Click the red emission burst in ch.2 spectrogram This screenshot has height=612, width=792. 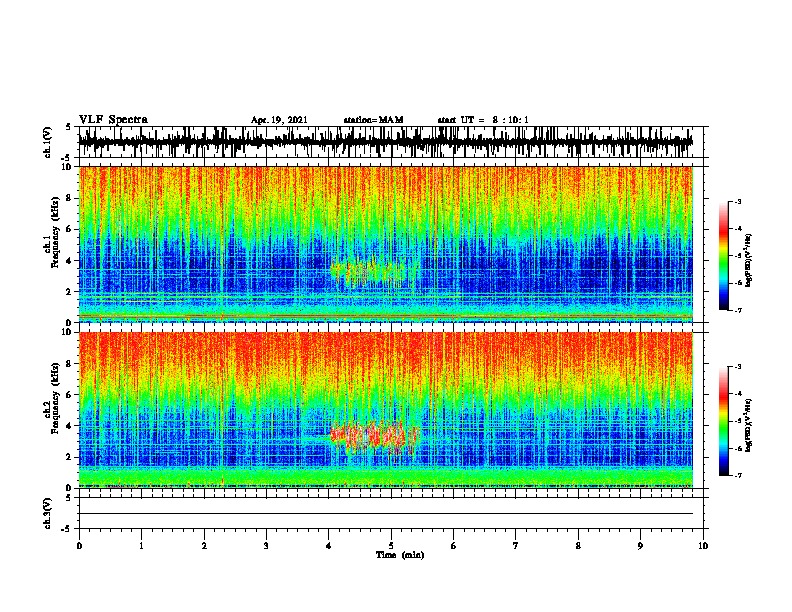(374, 437)
